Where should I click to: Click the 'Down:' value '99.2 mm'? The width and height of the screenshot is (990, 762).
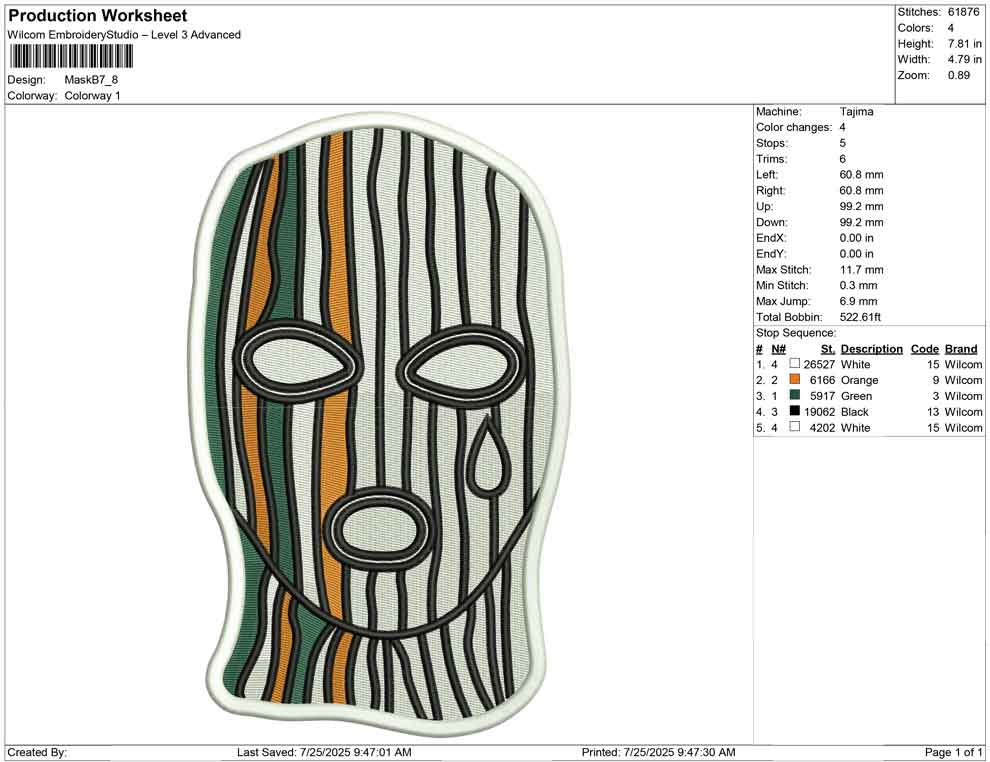click(x=861, y=222)
